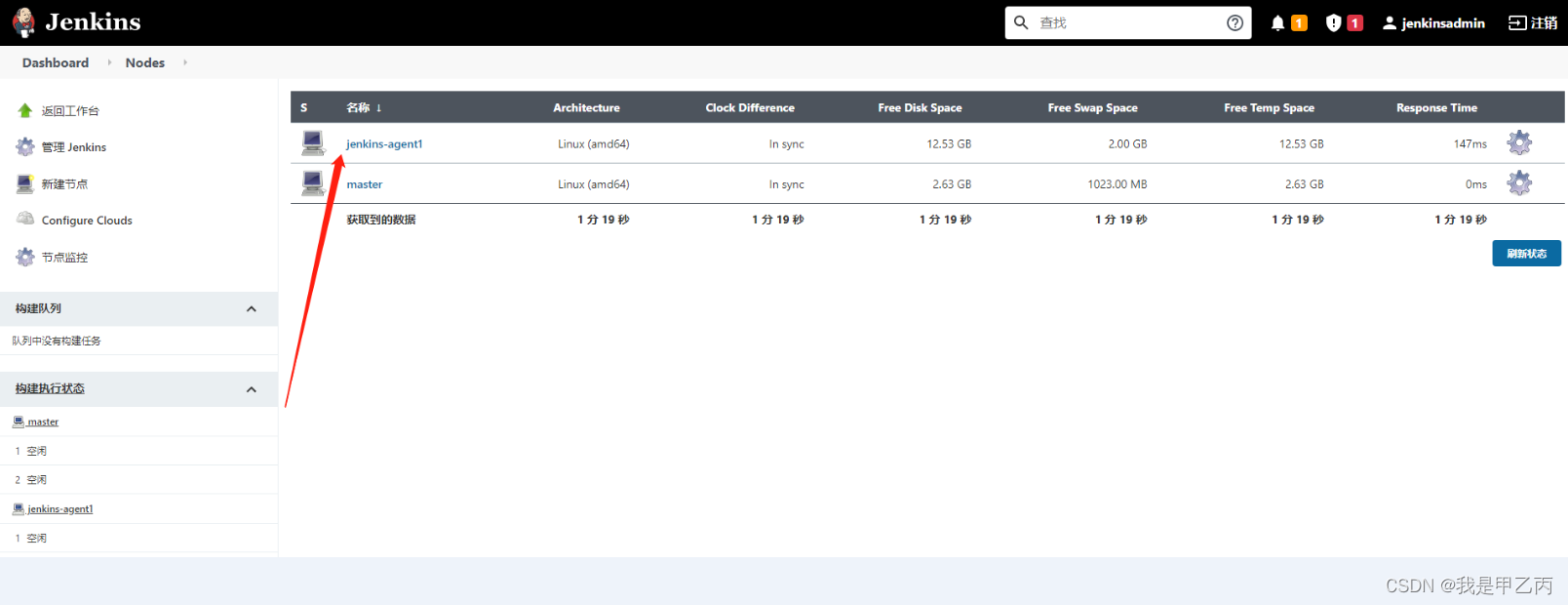Open 新建节点 sidebar link

coord(64,183)
